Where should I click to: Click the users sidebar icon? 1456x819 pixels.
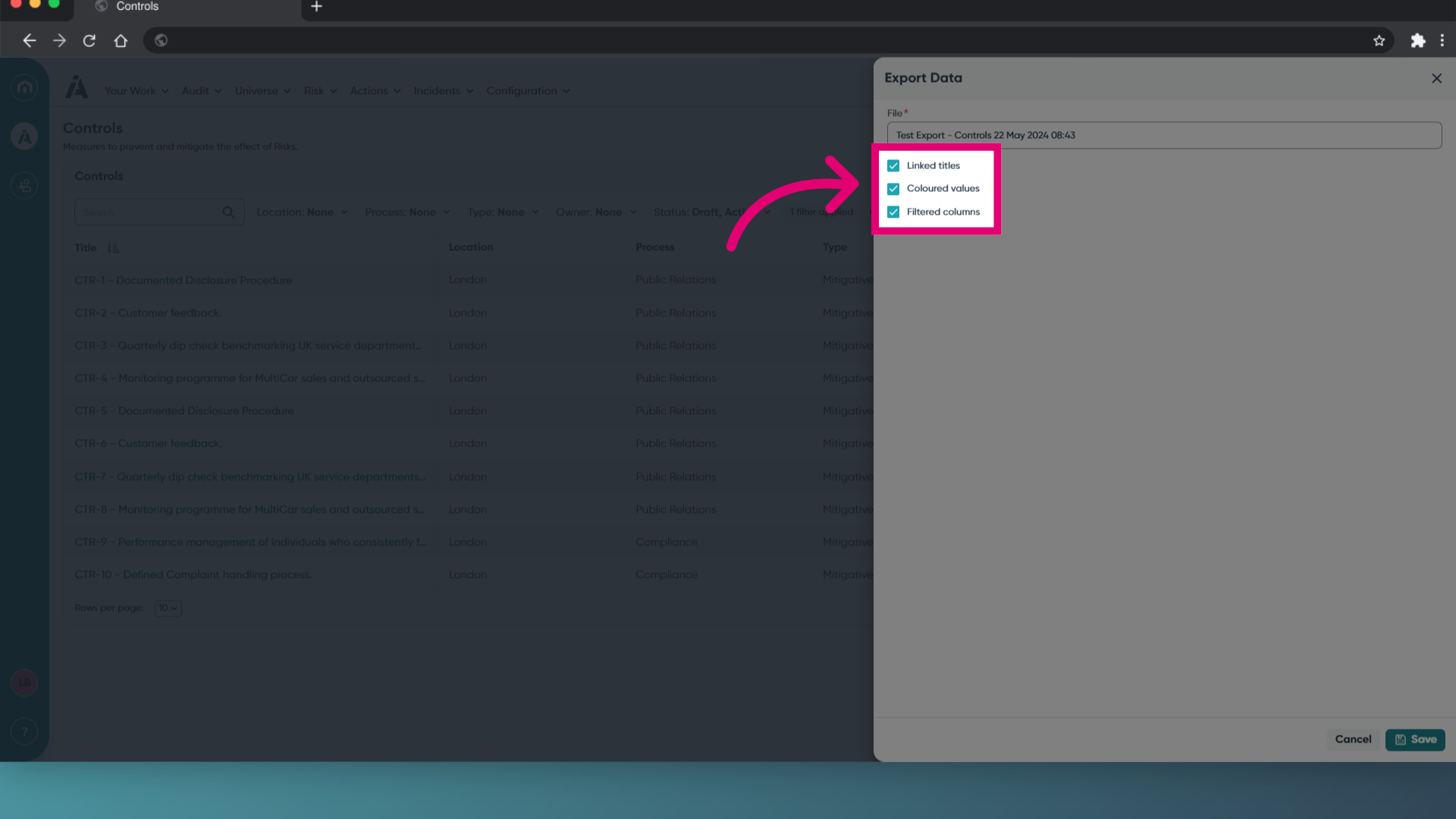pos(25,186)
